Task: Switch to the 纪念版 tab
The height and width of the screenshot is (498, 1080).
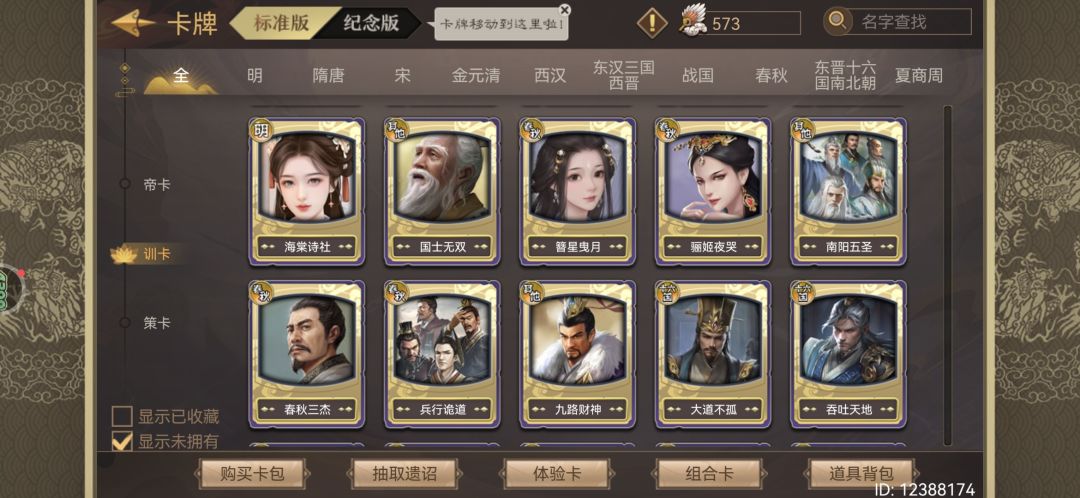Action: point(372,23)
